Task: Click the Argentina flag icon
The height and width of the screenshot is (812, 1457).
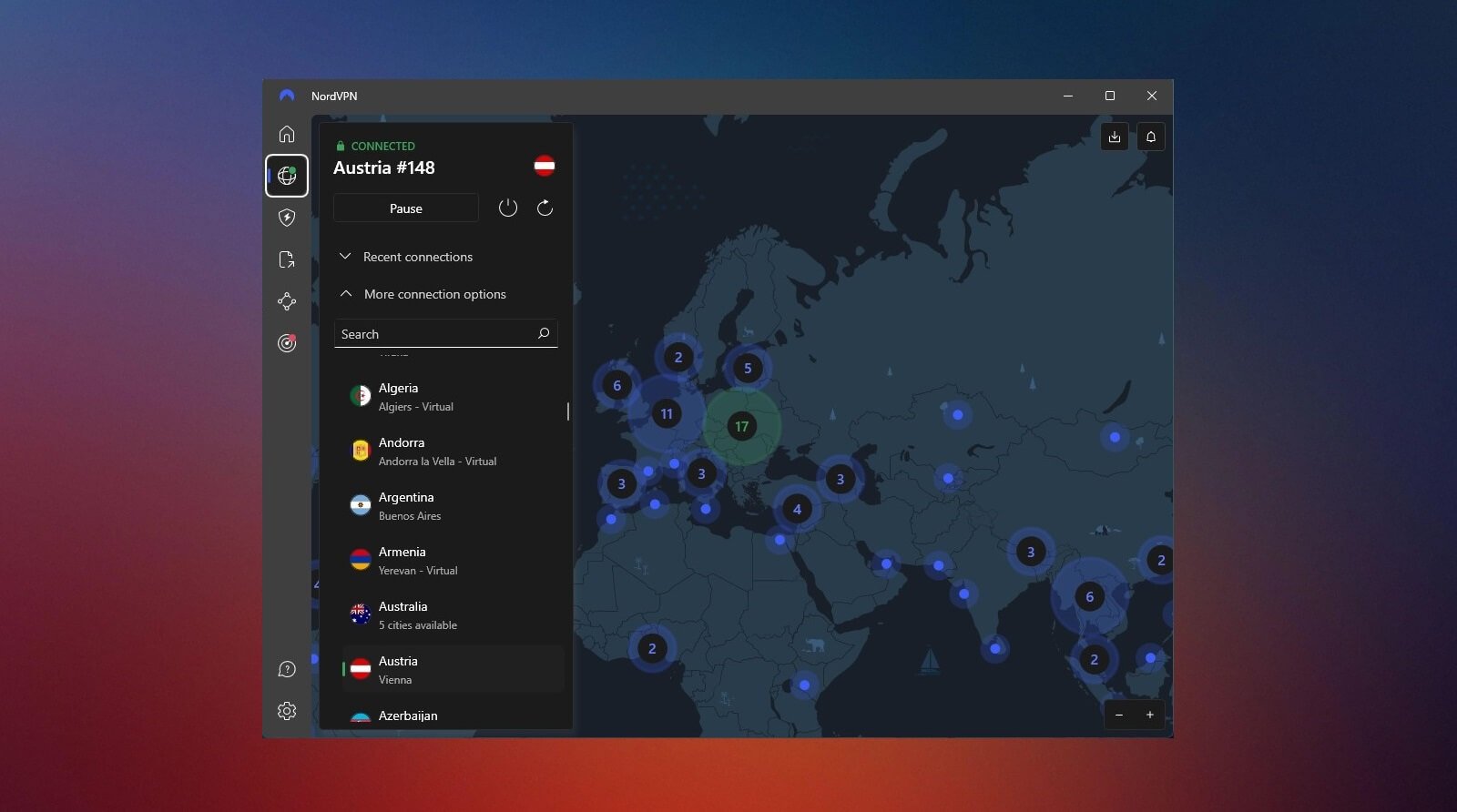Action: pos(361,505)
